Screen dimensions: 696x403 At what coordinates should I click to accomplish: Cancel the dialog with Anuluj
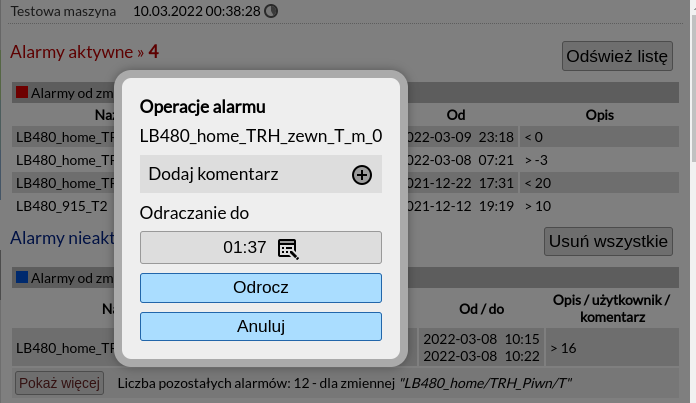[x=261, y=327]
